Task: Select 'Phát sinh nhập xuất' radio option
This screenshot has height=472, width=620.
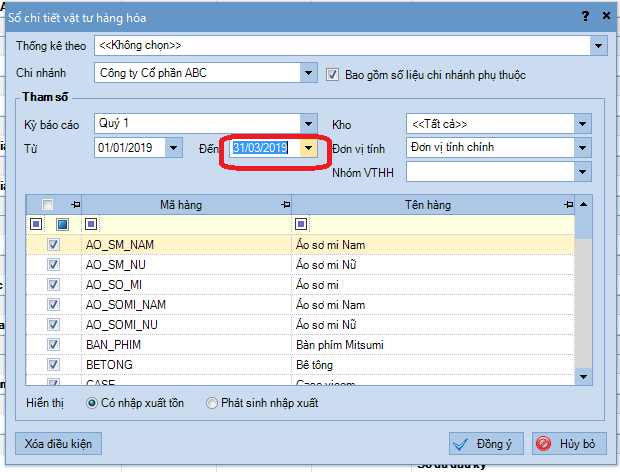Action: coord(211,403)
